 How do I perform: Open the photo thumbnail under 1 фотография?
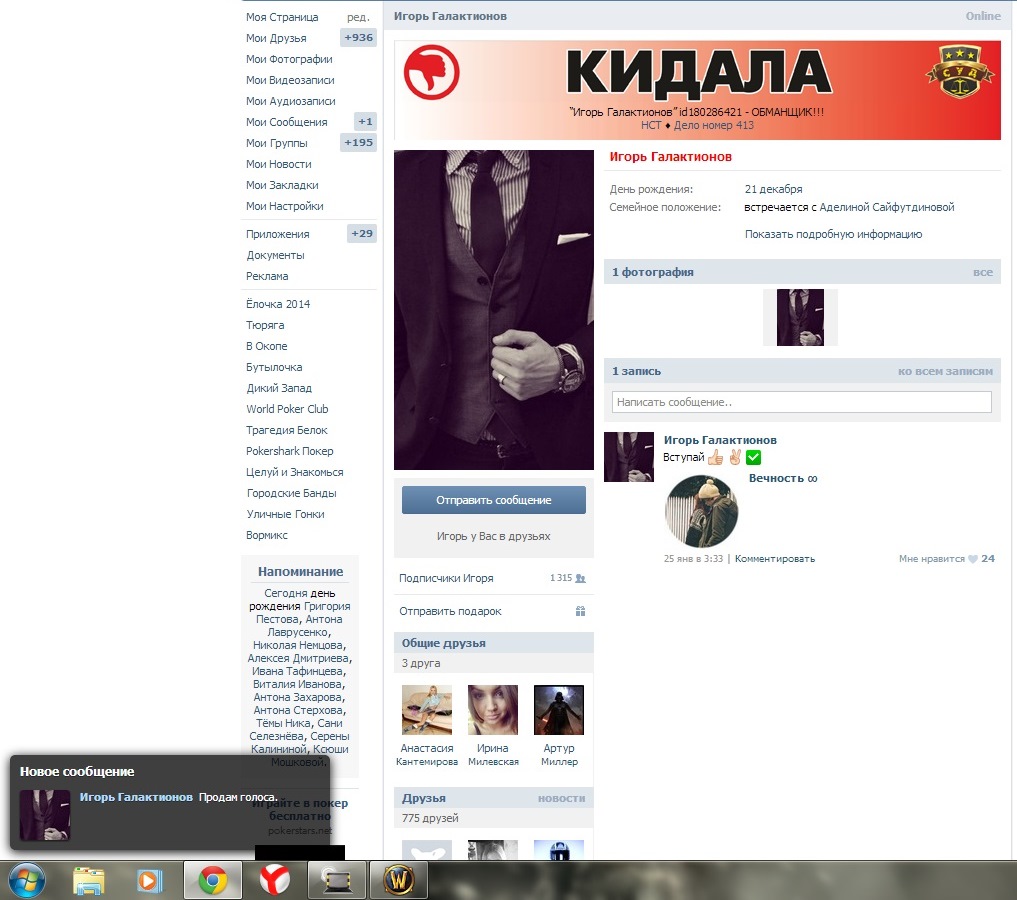(800, 317)
